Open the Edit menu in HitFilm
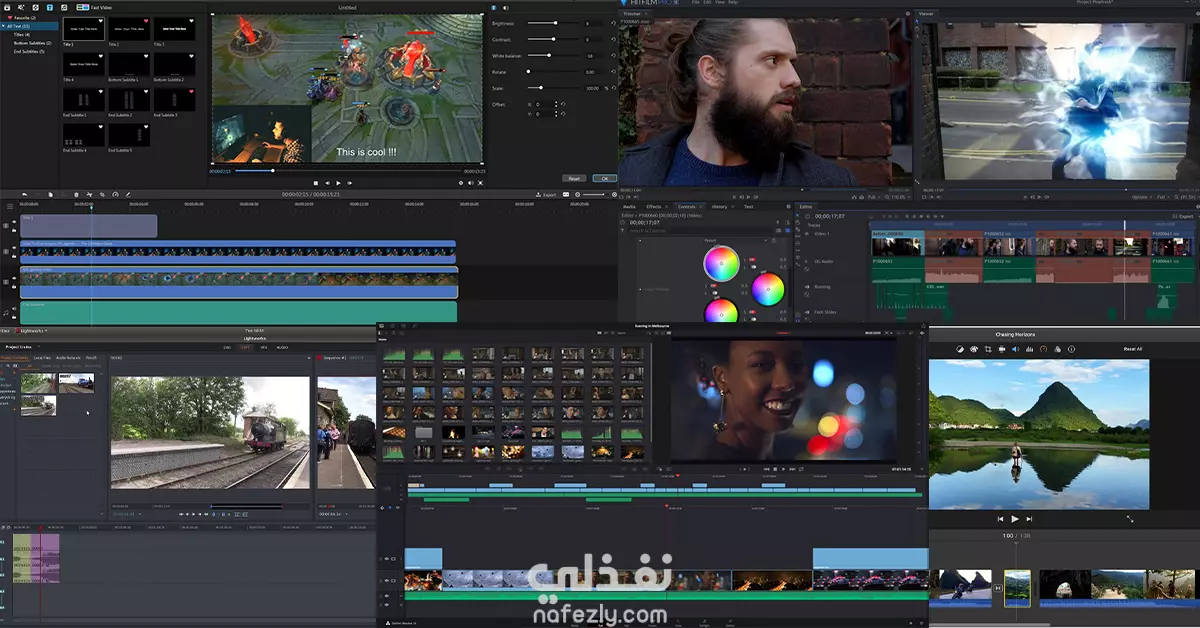The height and width of the screenshot is (628, 1200). pyautogui.click(x=707, y=2)
